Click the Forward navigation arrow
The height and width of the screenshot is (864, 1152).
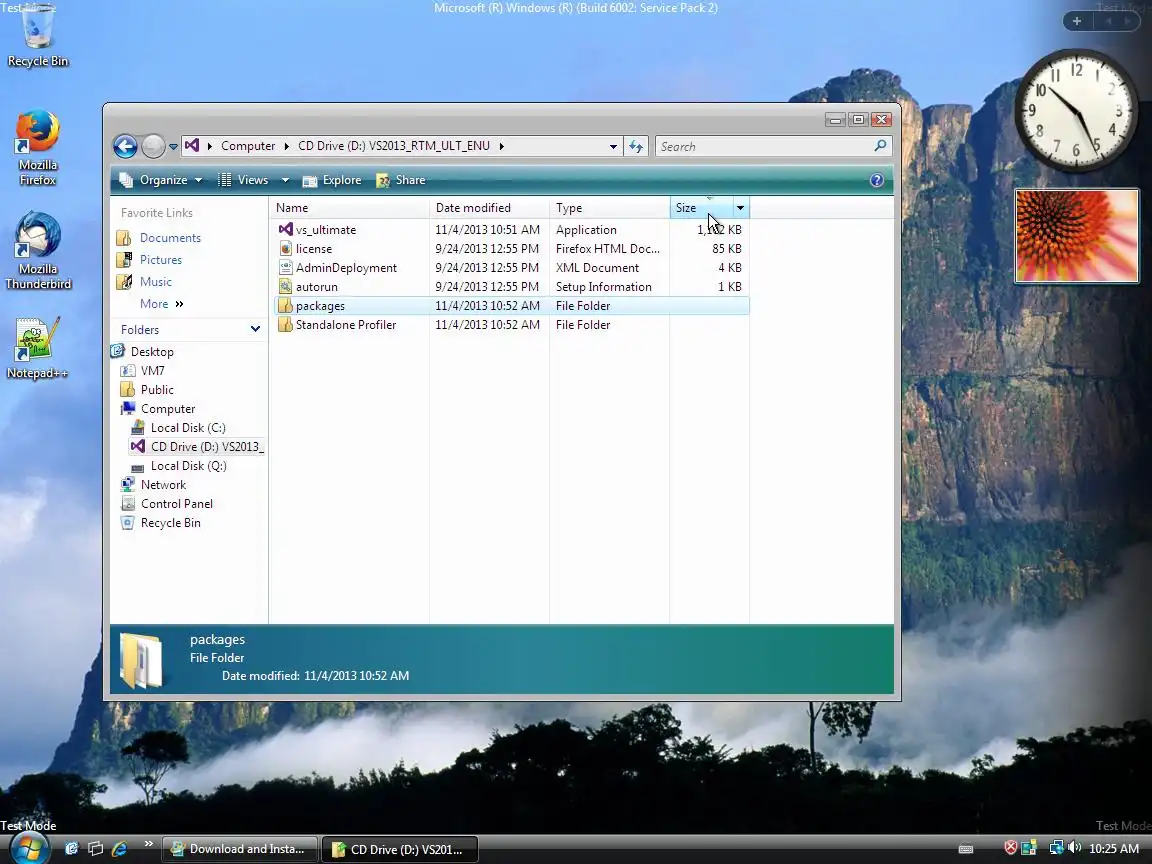click(x=153, y=146)
